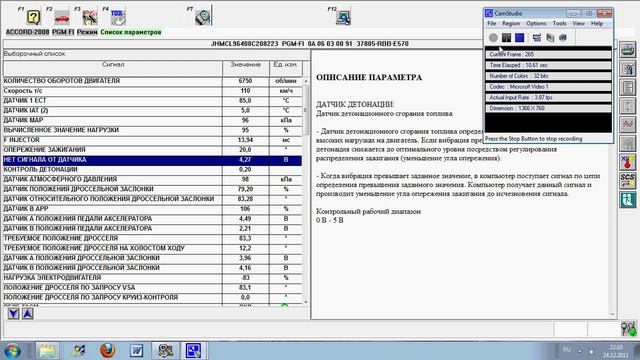
Task: Open the CamStudio Help menu
Action: pos(597,24)
